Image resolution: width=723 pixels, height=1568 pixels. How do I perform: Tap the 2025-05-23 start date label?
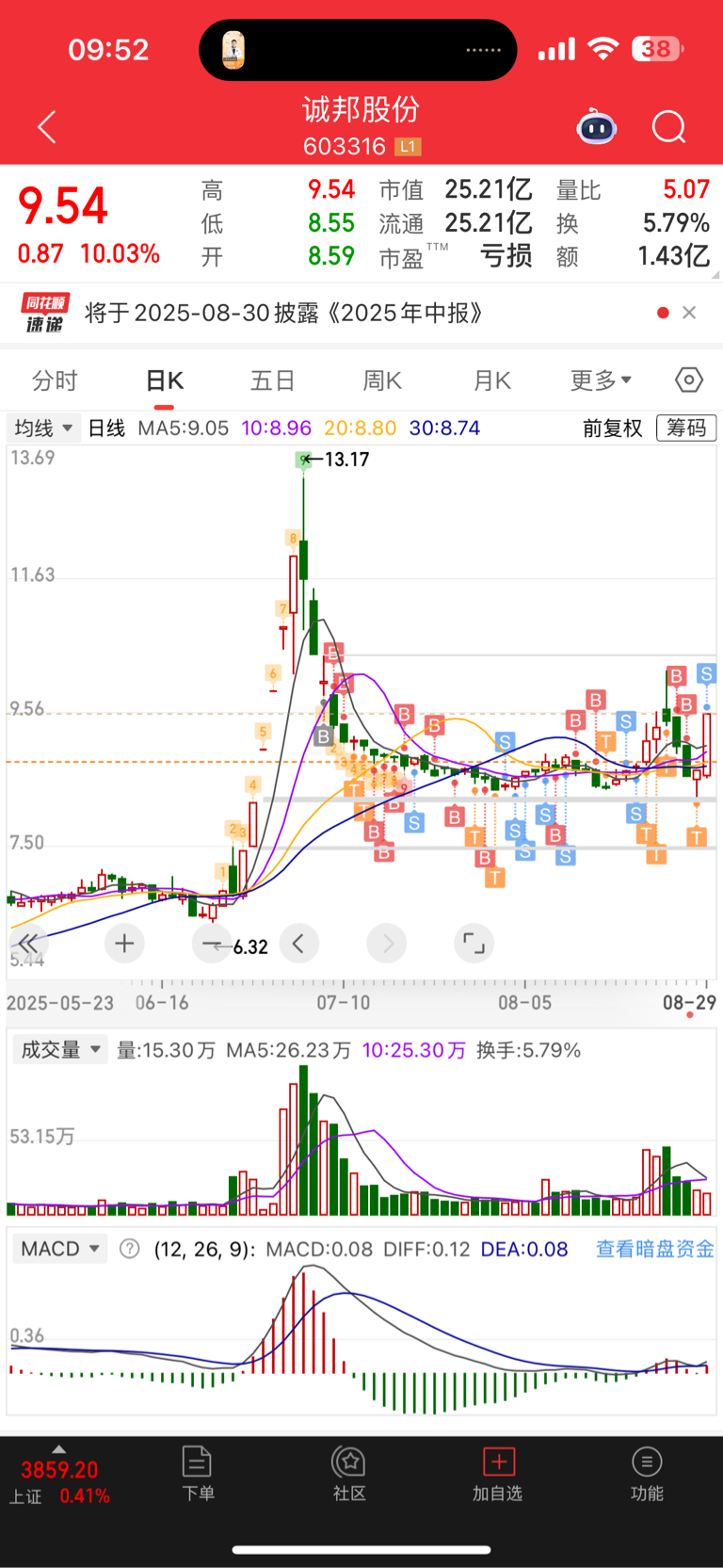pos(60,1002)
